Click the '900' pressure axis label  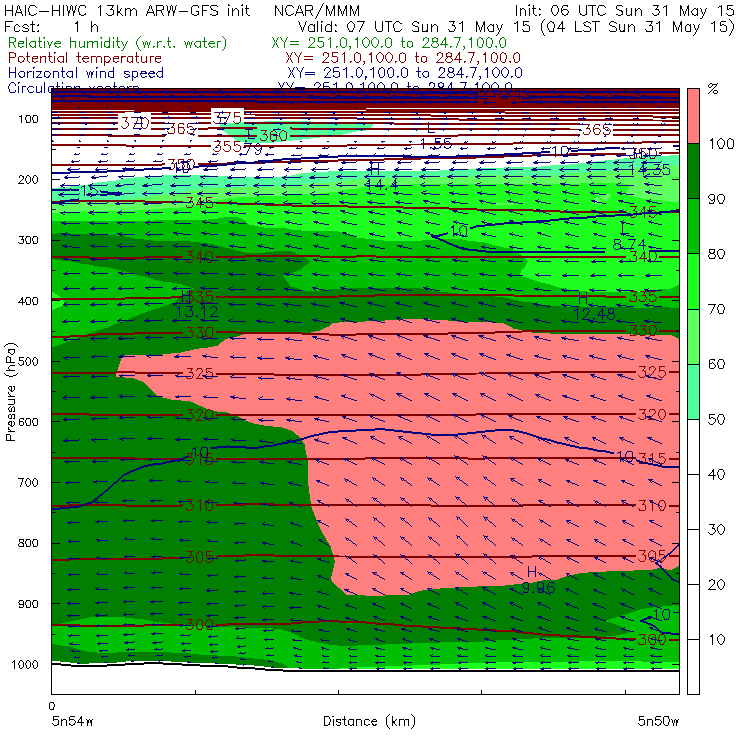pos(28,604)
